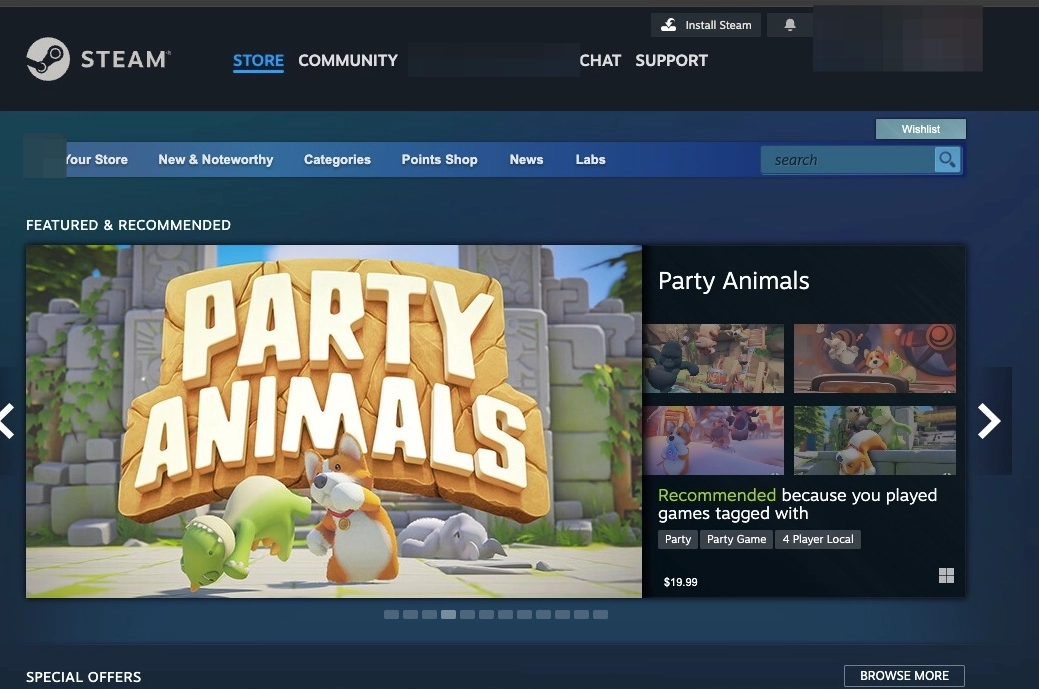Open News tab in store nav
1039x689 pixels.
(x=526, y=160)
